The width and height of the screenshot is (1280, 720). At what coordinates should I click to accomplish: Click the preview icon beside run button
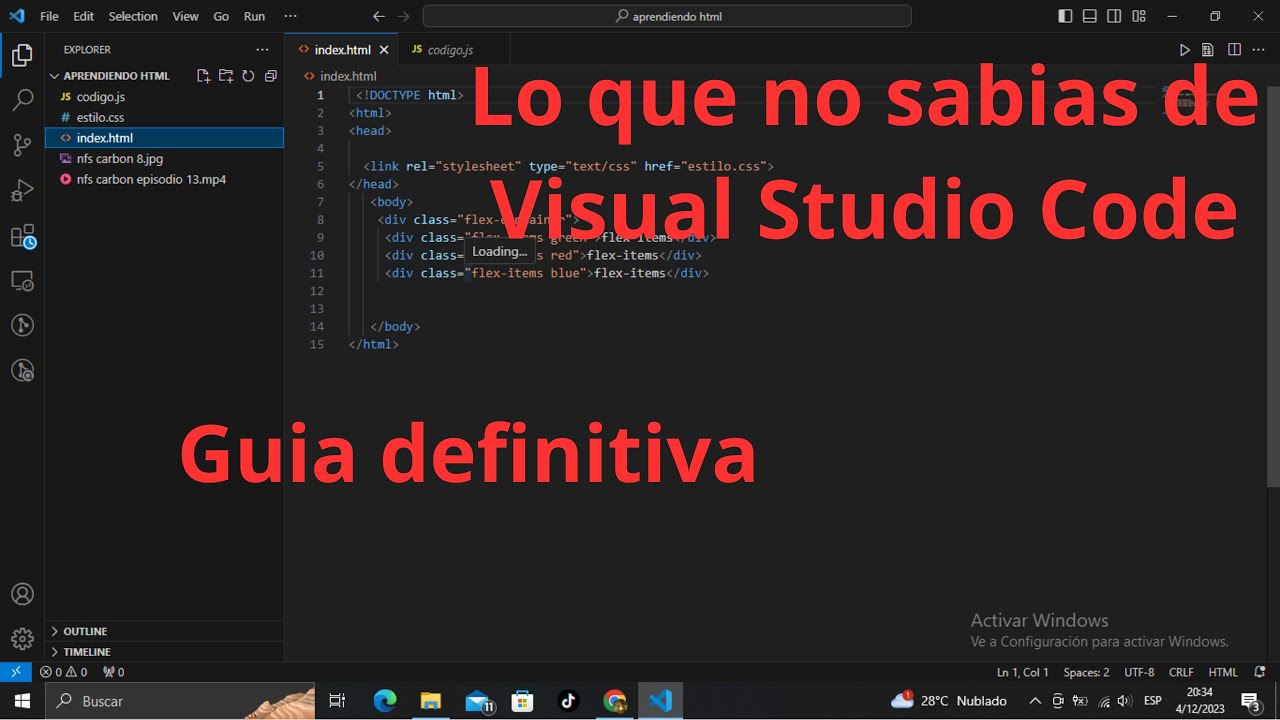[x=1208, y=50]
